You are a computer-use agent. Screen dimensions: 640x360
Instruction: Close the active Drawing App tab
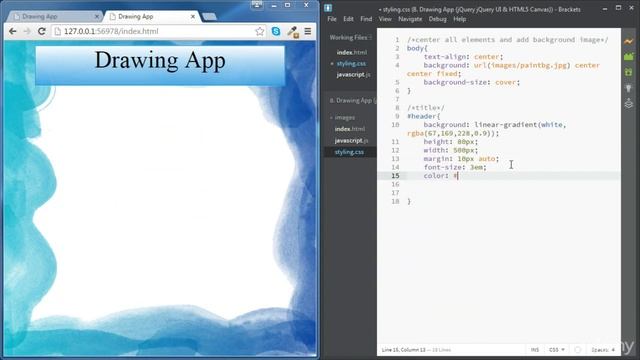click(193, 17)
